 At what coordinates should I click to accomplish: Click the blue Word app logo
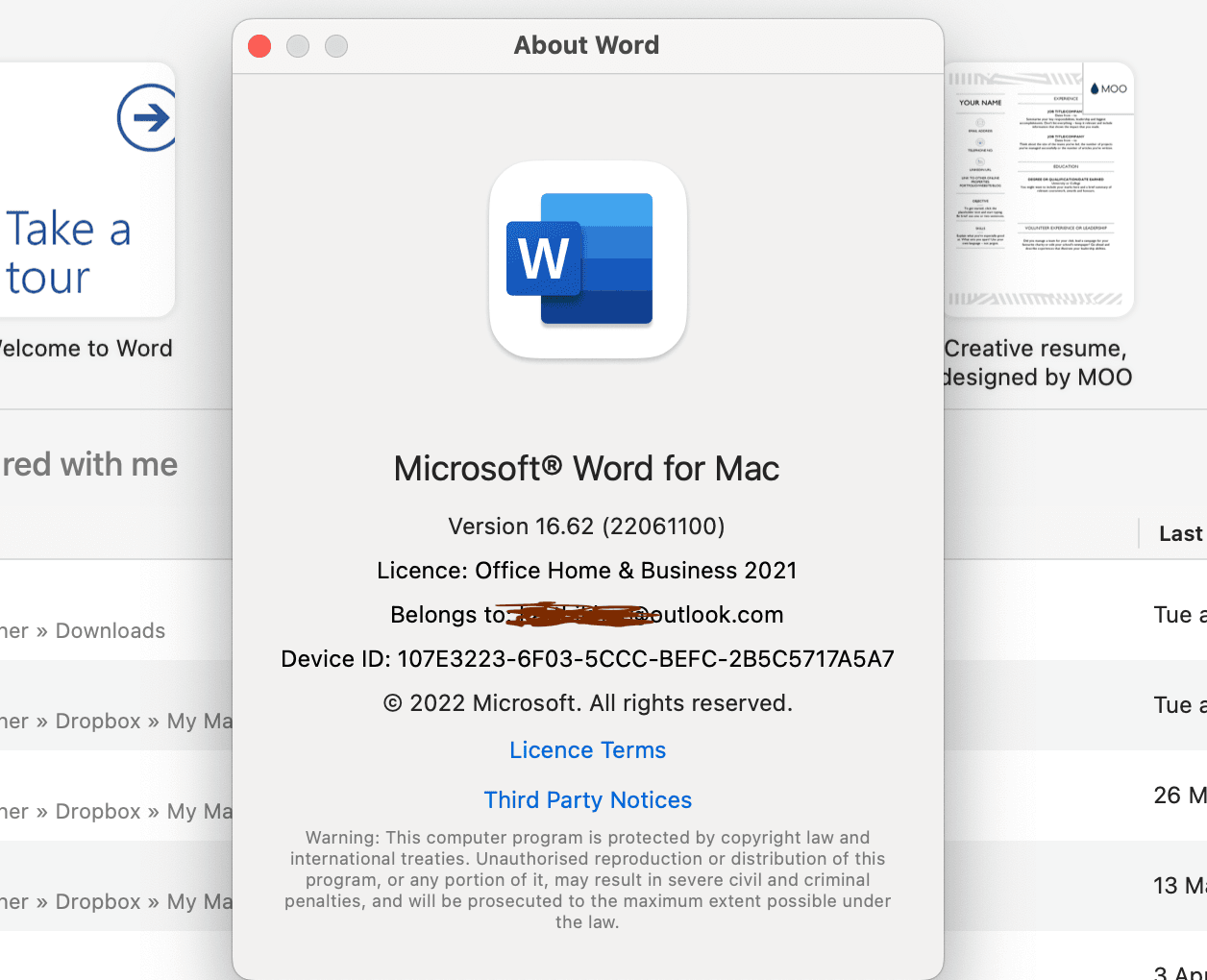[x=587, y=259]
